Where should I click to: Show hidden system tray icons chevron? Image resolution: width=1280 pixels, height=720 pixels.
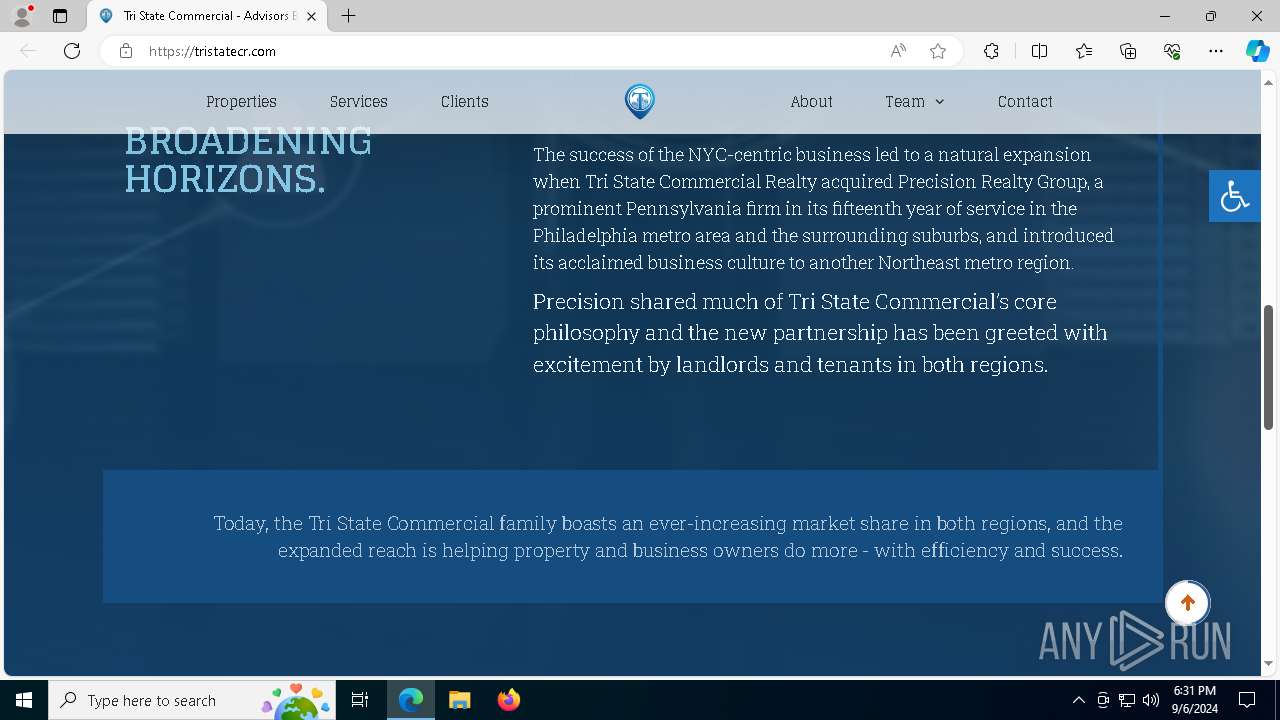(x=1078, y=700)
